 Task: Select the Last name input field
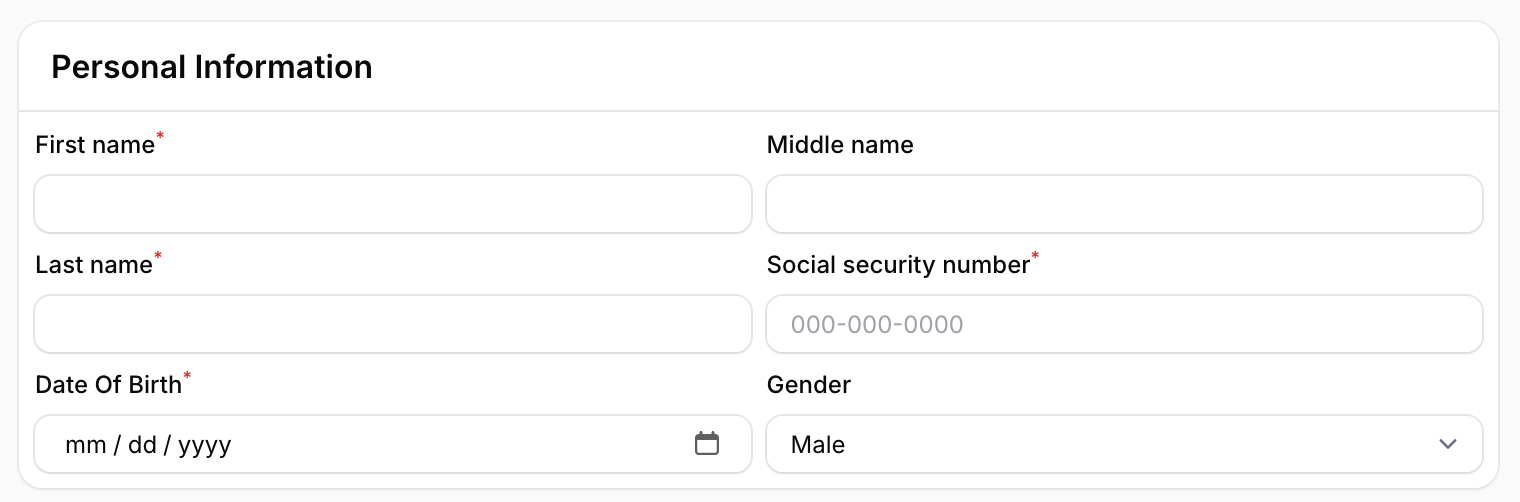click(392, 324)
